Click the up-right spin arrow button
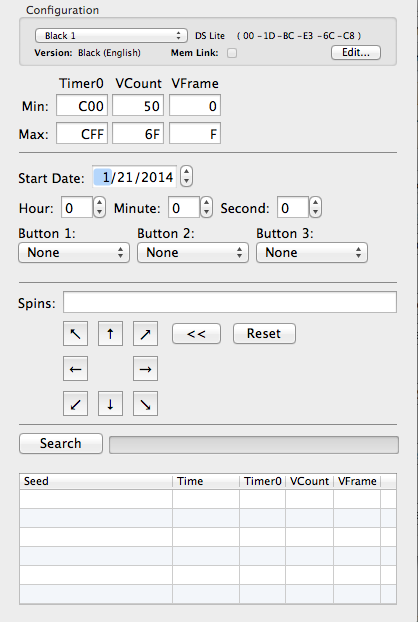This screenshot has height=622, width=418. 145,334
